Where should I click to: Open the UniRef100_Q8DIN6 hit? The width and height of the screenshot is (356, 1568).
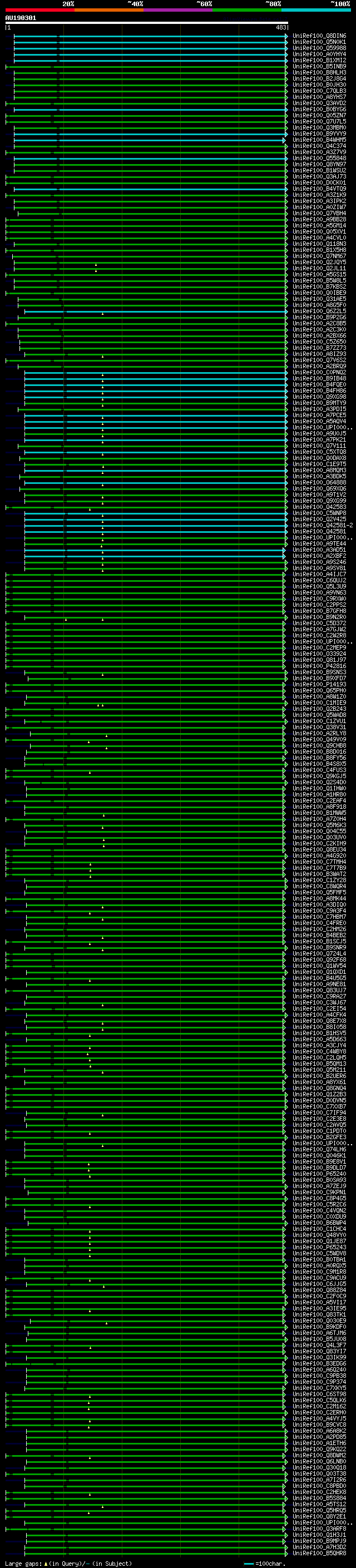tap(319, 36)
